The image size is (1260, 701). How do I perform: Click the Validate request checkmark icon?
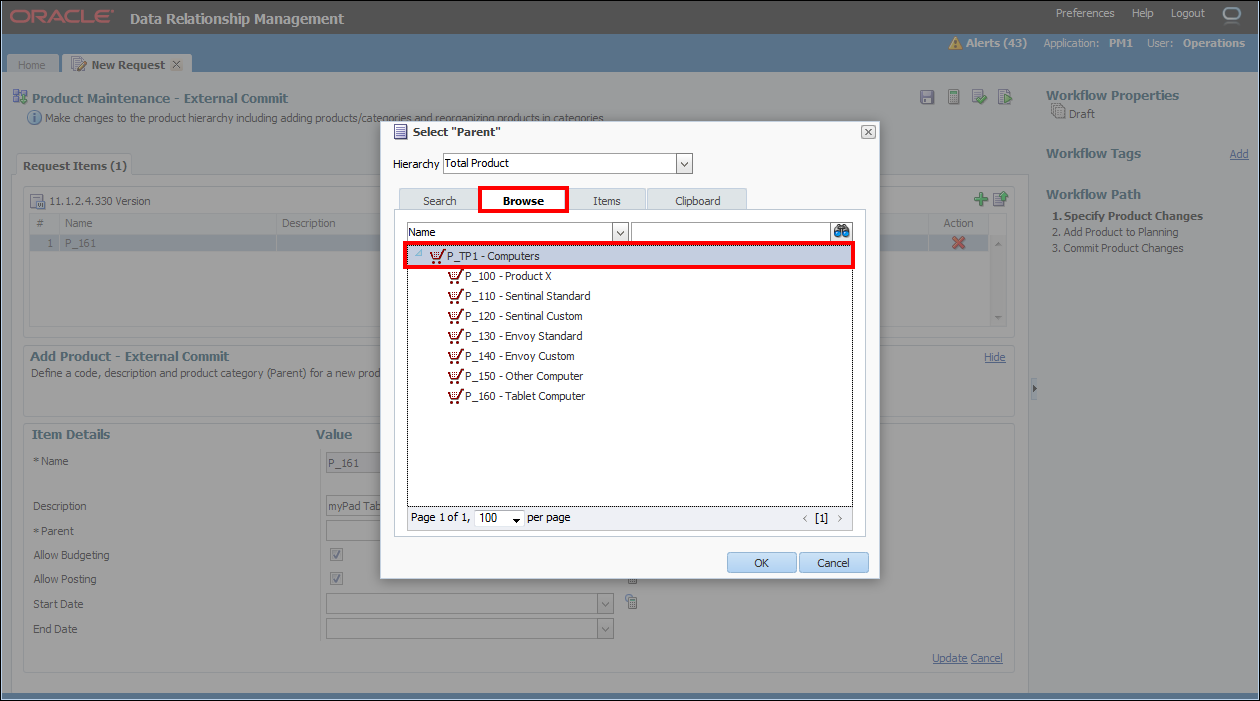(x=980, y=97)
